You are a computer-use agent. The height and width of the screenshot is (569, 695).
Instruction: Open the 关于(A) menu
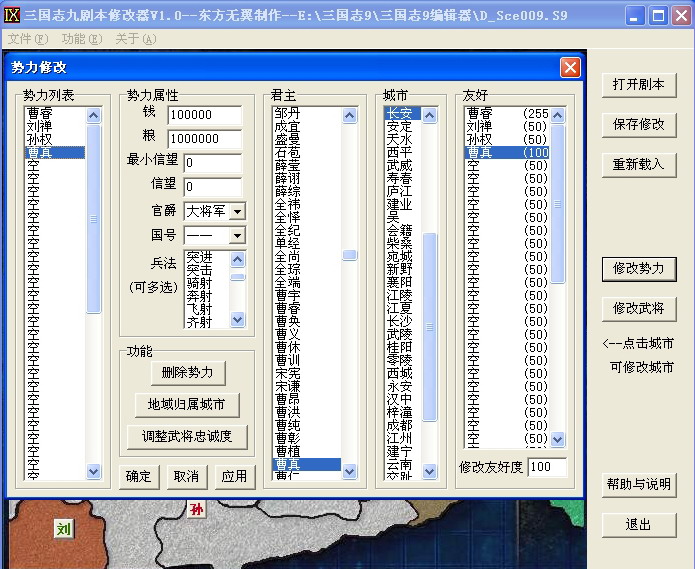136,39
